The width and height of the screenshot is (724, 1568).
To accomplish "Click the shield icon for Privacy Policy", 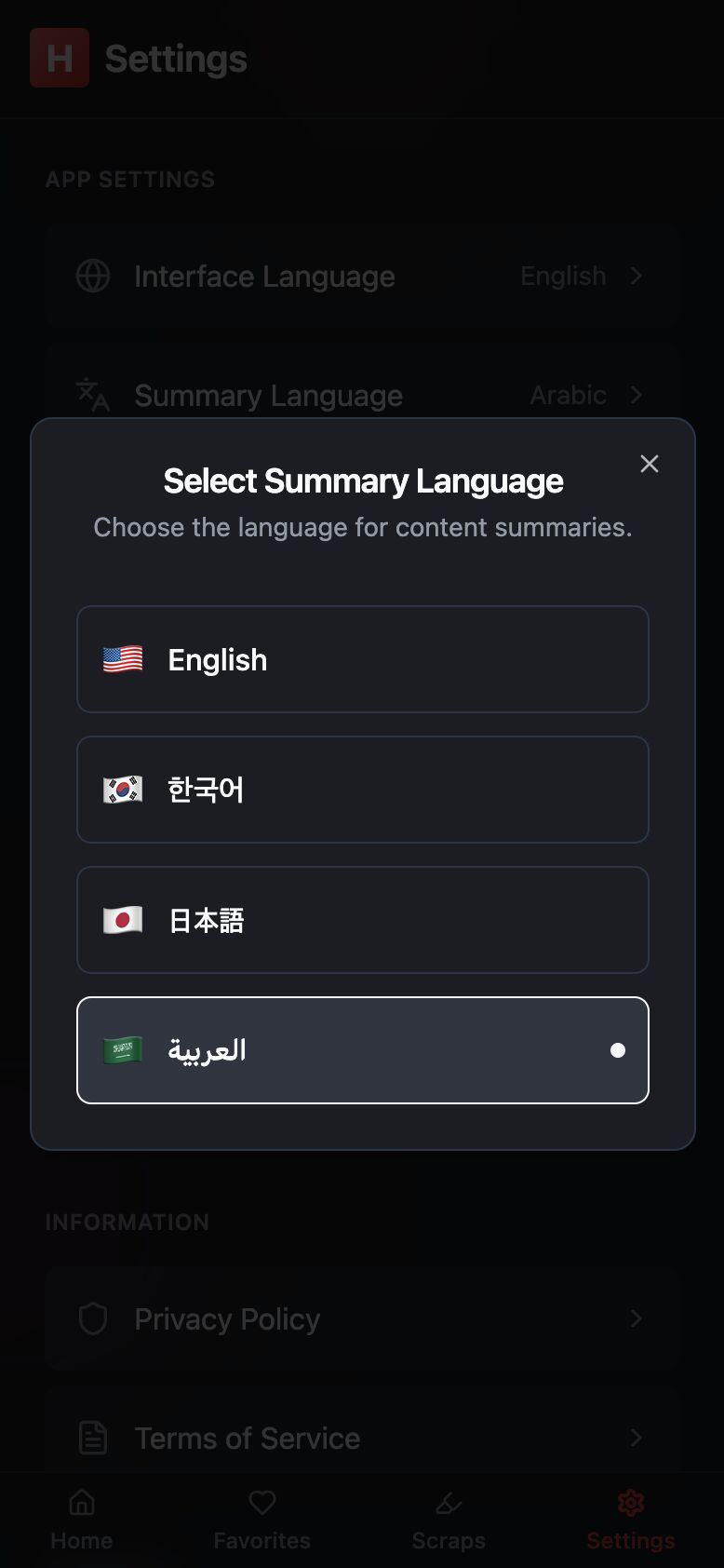I will click(x=93, y=1318).
